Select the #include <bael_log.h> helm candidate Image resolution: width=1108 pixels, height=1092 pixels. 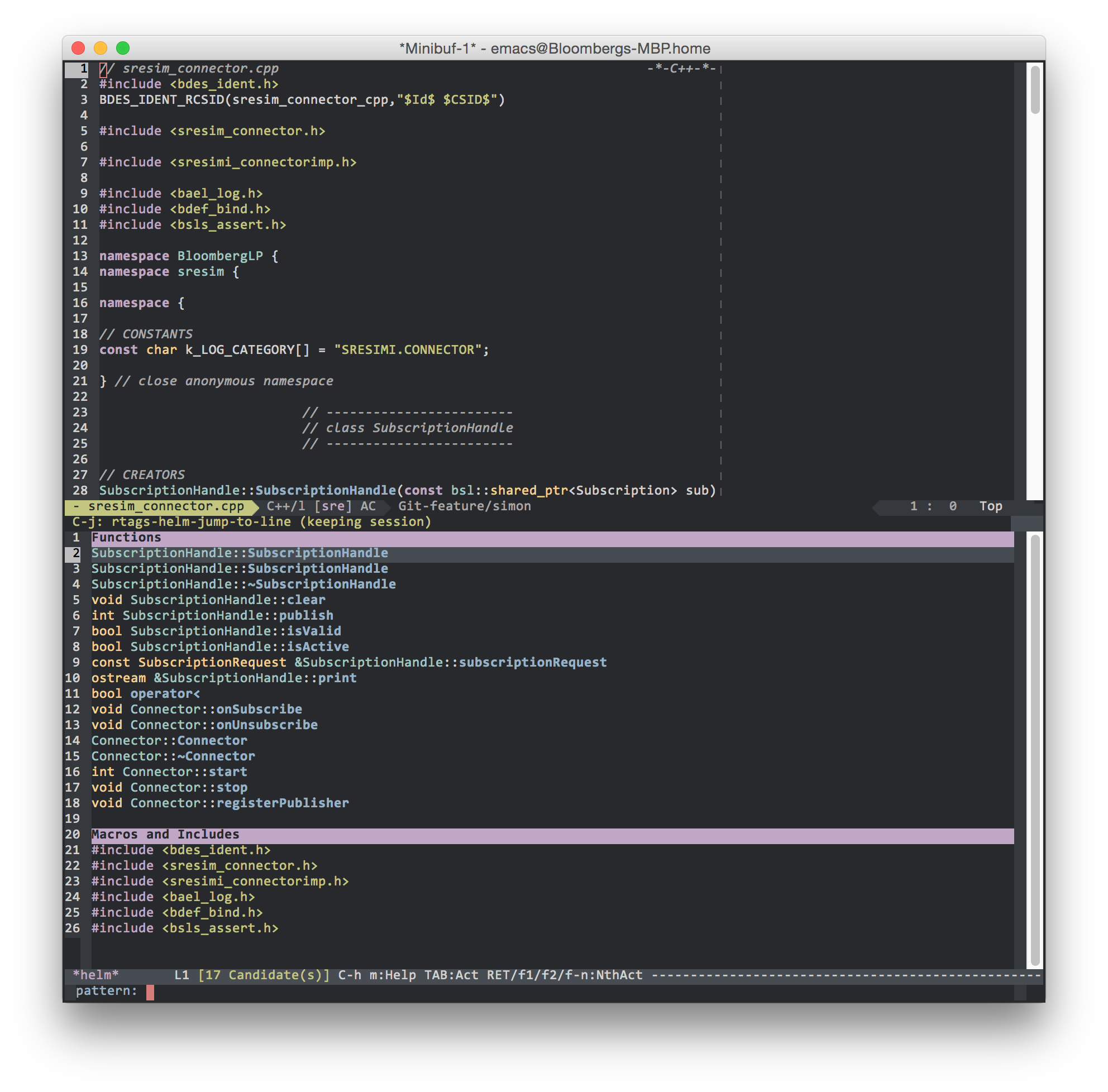tap(173, 897)
